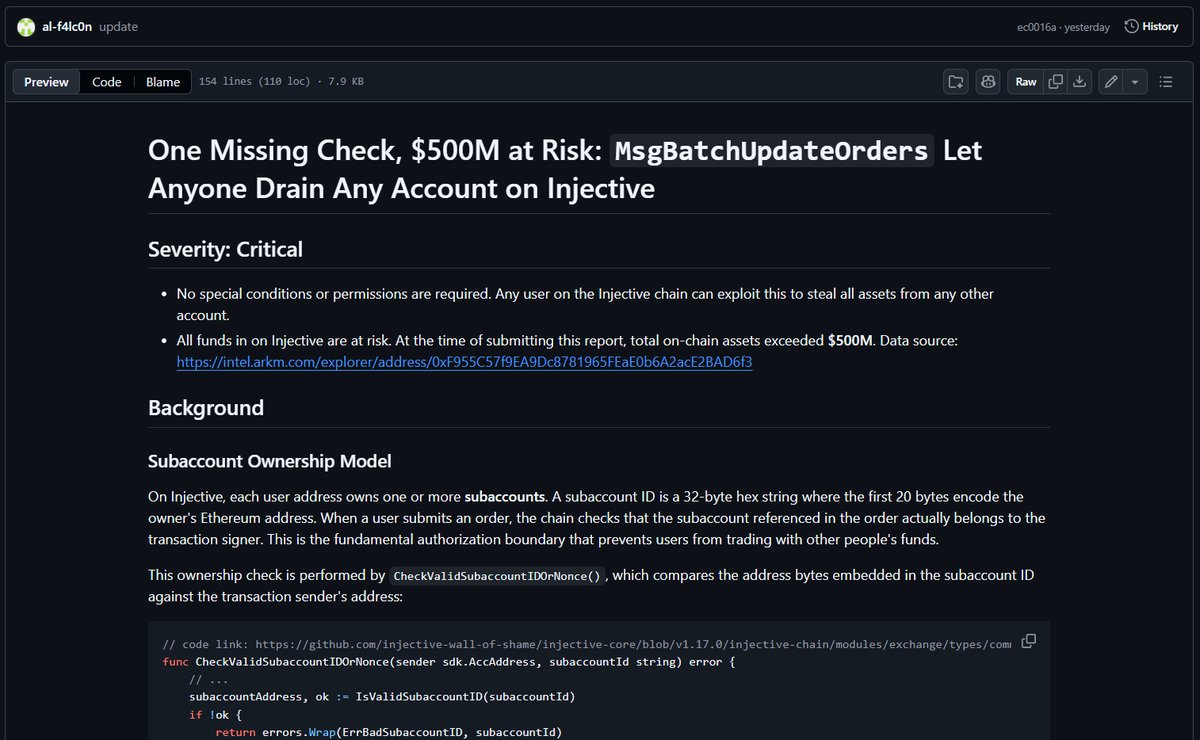Click the 'Severity: Critical' heading
This screenshot has height=740, width=1200.
(x=225, y=249)
